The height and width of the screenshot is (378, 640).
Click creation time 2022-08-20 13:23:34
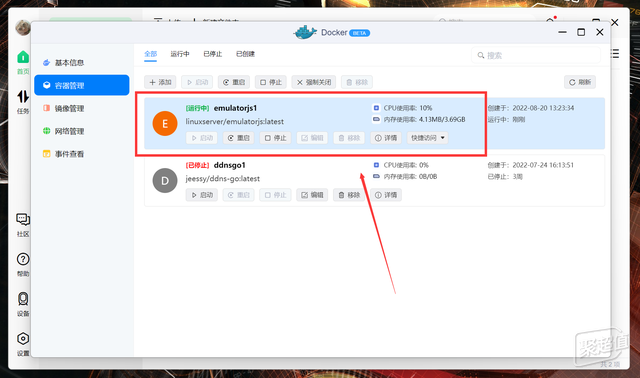tap(543, 108)
